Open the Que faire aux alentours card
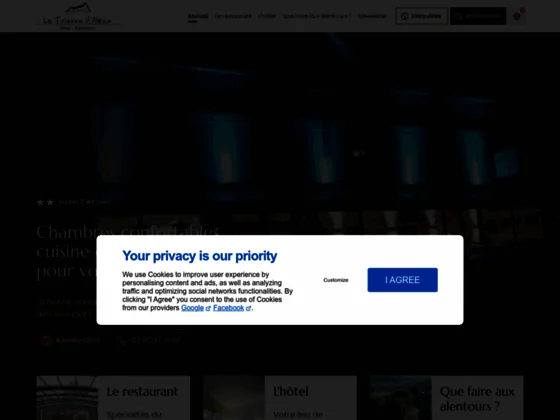Image resolution: width=560 pixels, height=420 pixels. coord(446,398)
